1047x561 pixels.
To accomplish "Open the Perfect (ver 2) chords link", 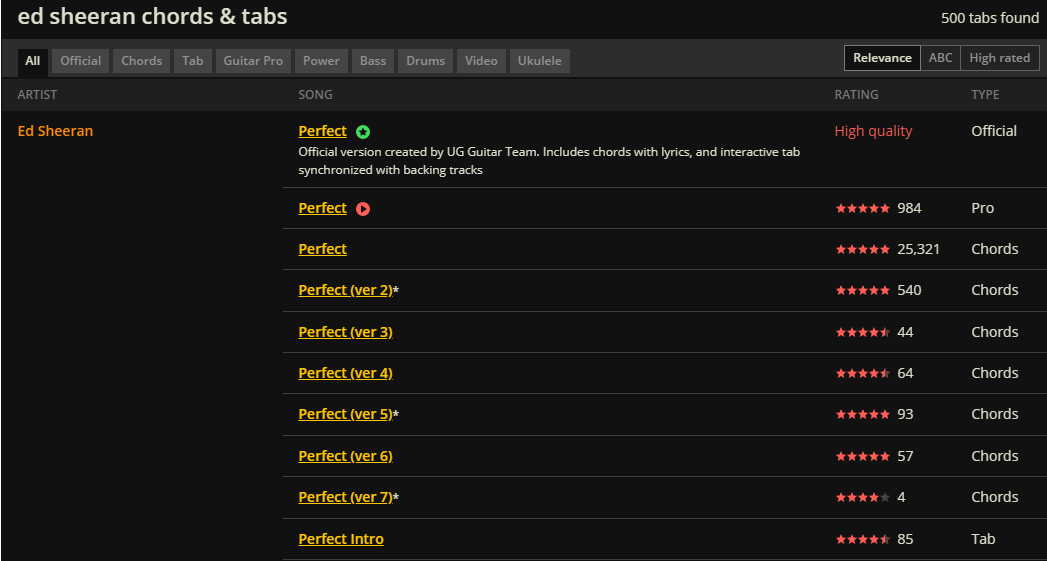I will 345,291.
